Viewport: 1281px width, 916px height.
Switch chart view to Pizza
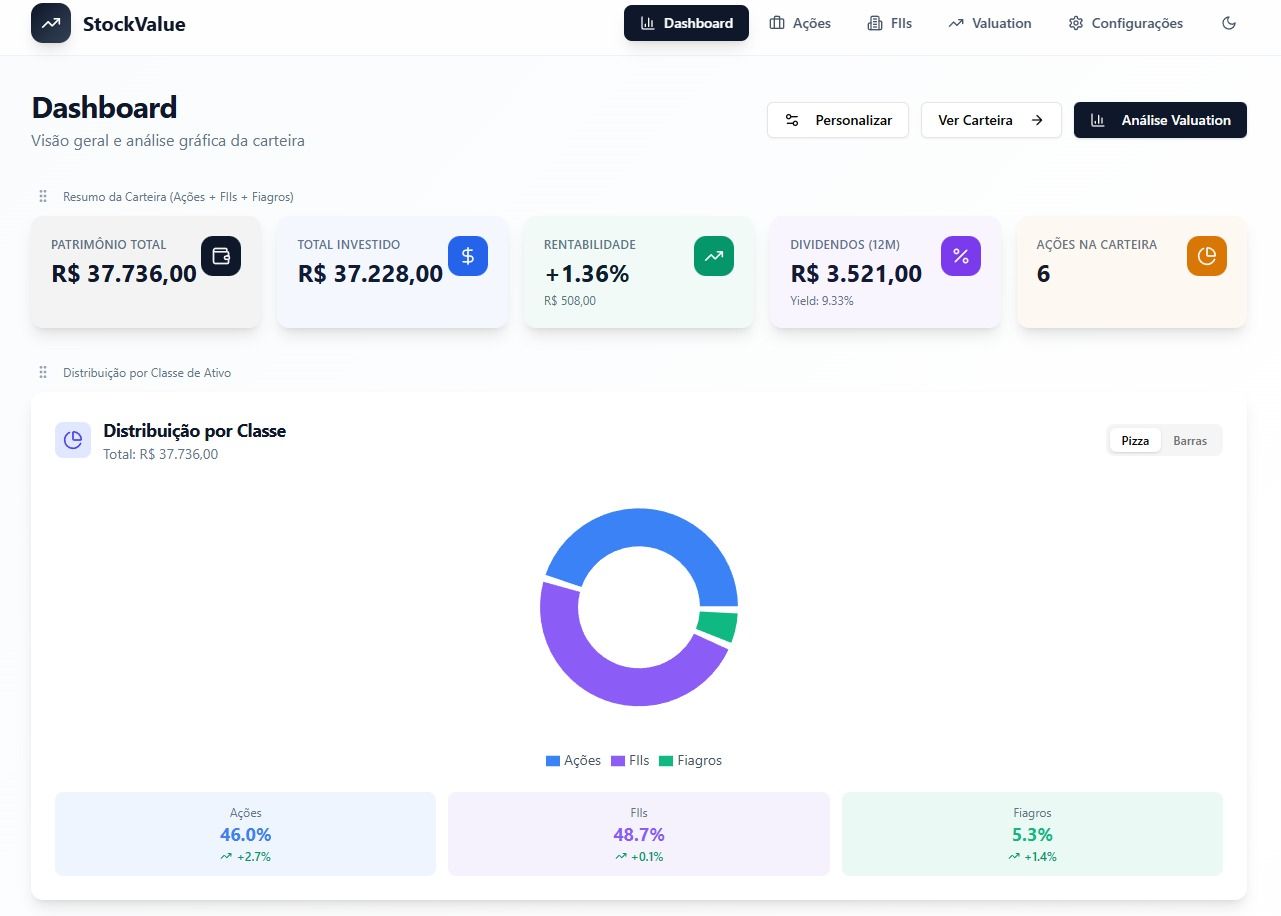1135,440
